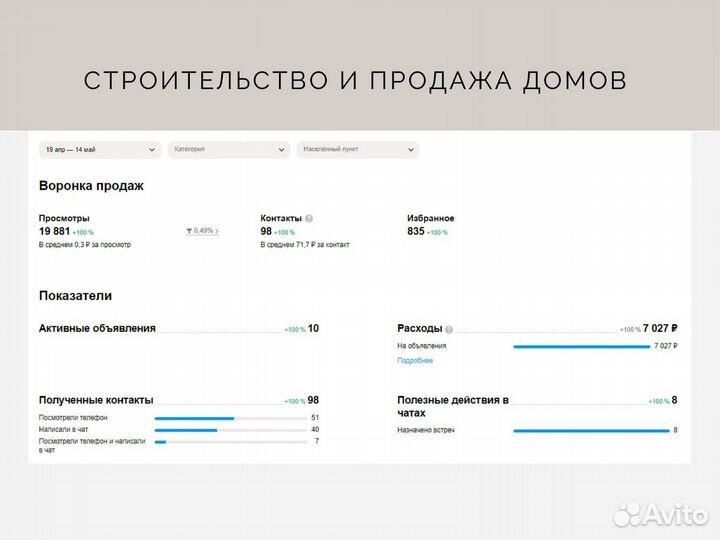Click the Посмотрели телефон и написали bar

click(231, 442)
